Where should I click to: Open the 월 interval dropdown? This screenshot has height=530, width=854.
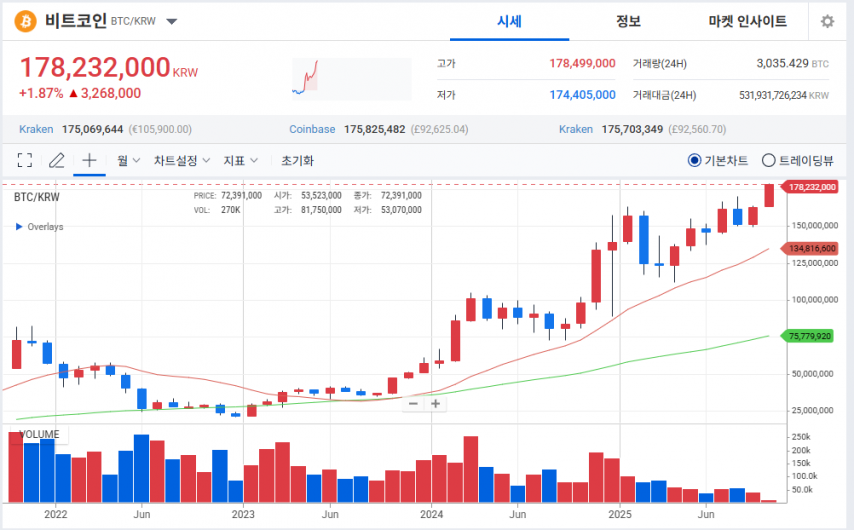point(129,160)
